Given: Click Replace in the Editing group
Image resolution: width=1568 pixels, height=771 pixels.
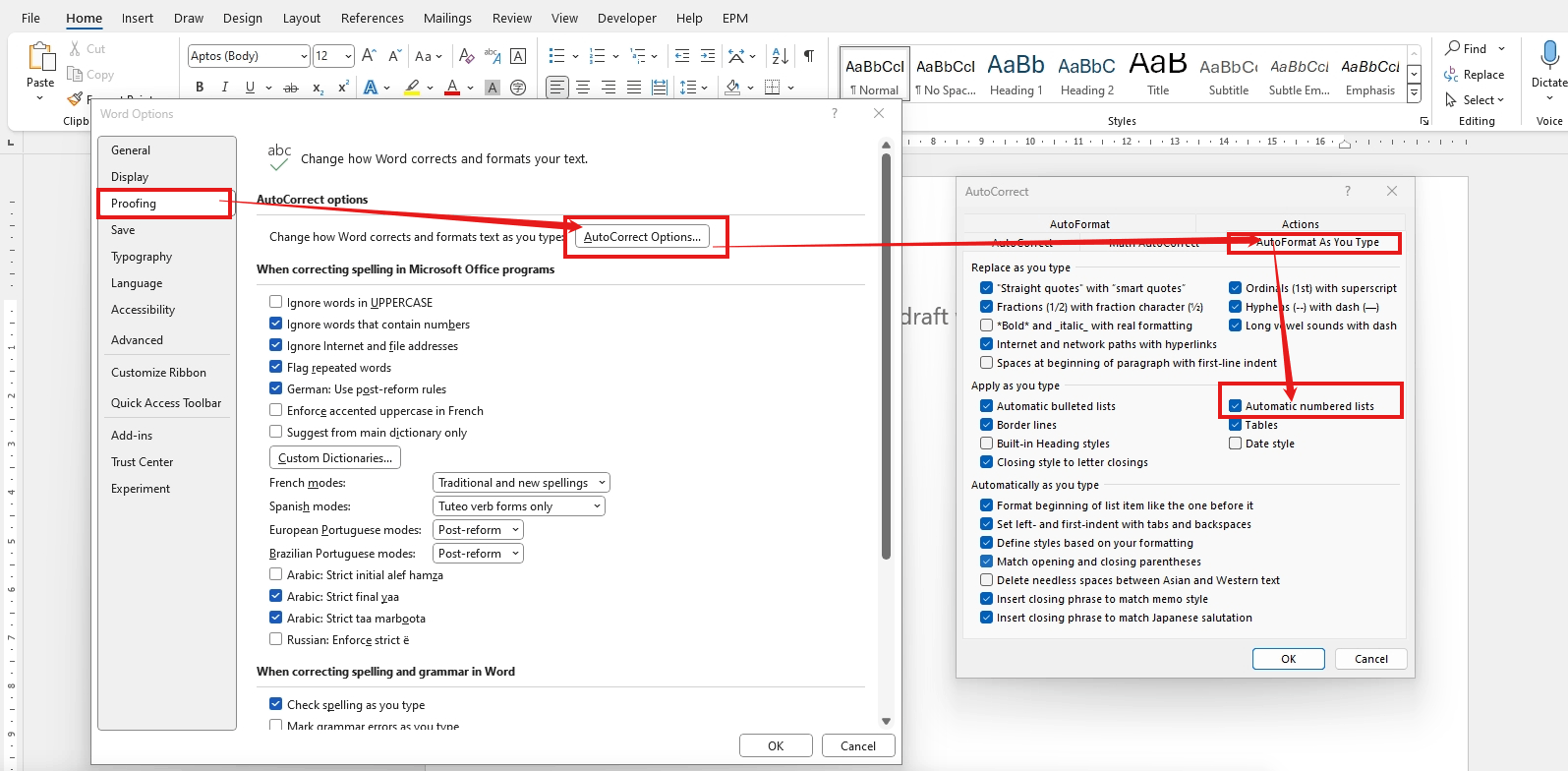Looking at the screenshot, I should 1474,74.
